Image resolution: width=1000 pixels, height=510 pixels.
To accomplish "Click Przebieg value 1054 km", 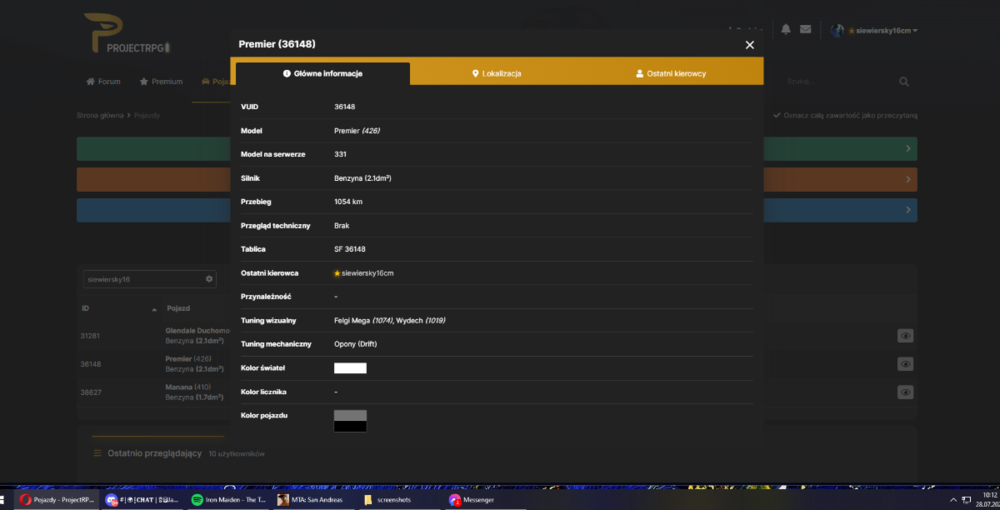I will (348, 201).
